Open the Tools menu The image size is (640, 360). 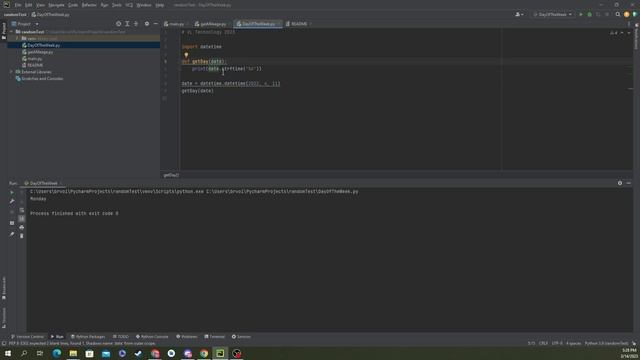(x=117, y=5)
